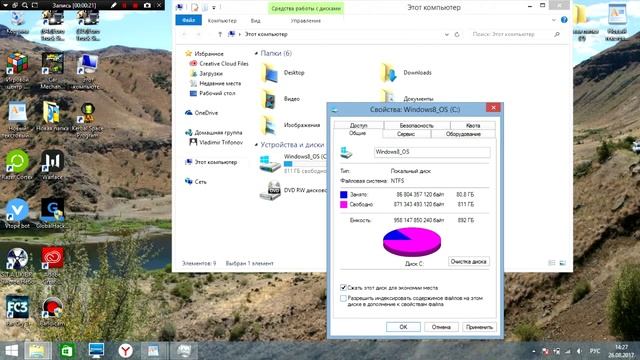Switch to Сервис tab in properties

click(406, 134)
